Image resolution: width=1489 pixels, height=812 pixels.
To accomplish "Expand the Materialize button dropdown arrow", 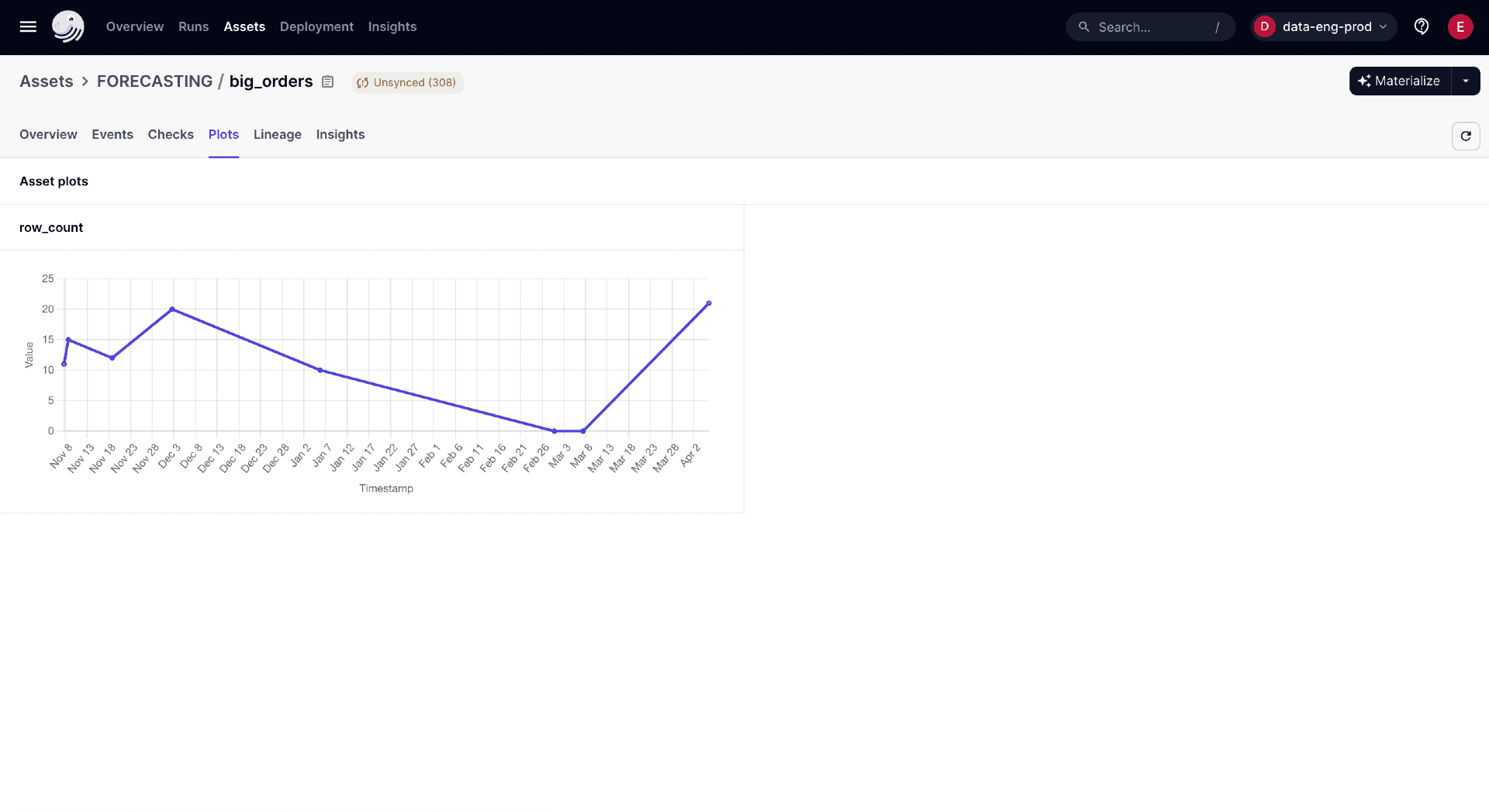I will click(x=1467, y=81).
